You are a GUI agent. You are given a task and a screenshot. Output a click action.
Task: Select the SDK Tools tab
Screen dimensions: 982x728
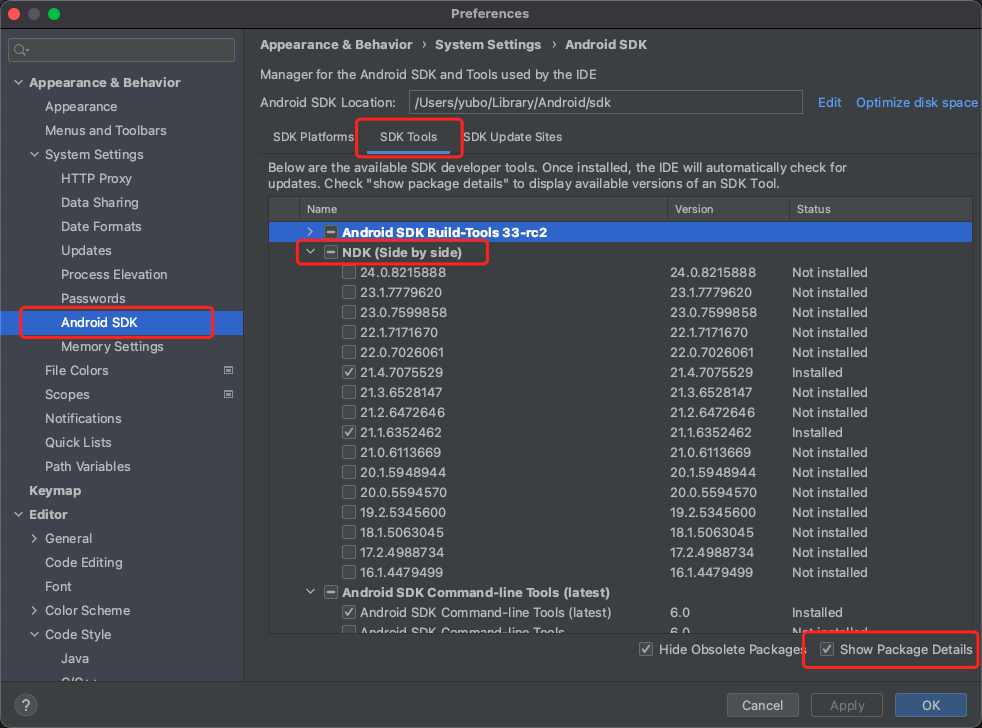408,137
